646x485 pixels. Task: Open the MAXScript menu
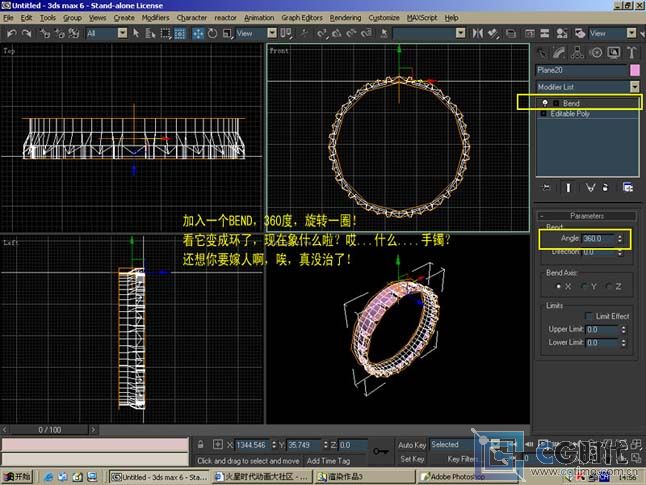click(422, 18)
